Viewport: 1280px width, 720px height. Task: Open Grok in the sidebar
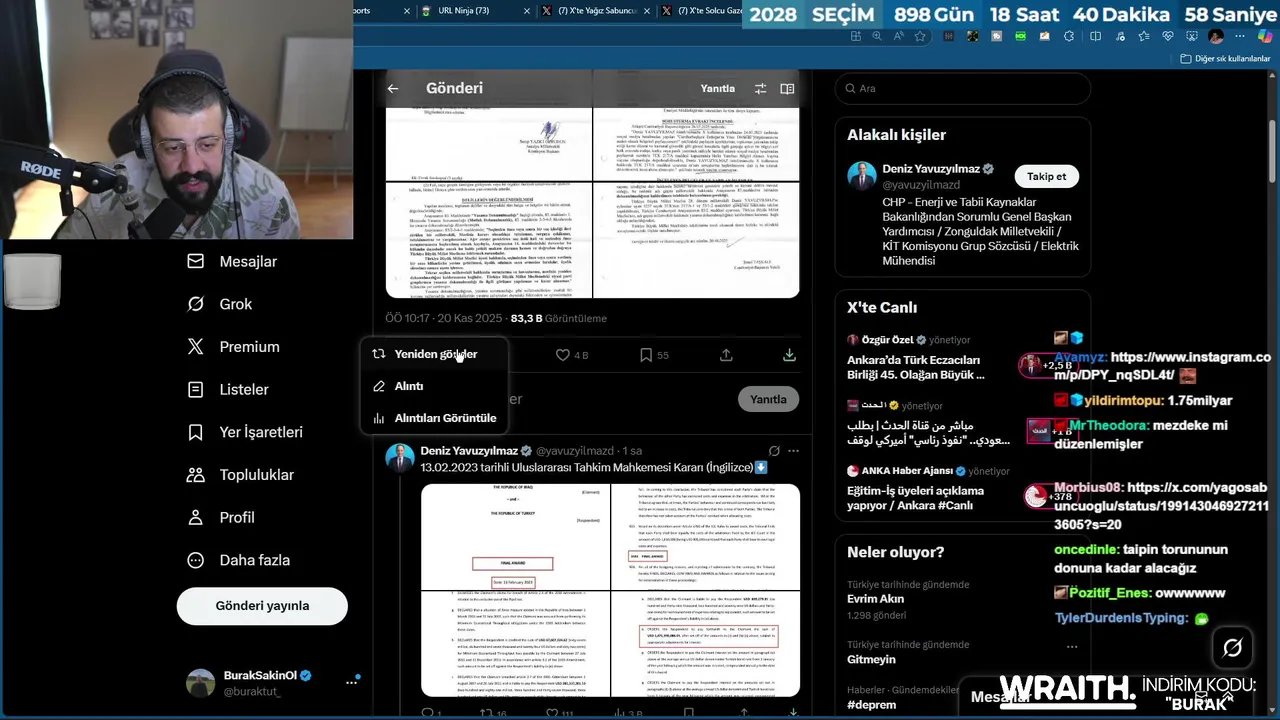click(x=220, y=304)
